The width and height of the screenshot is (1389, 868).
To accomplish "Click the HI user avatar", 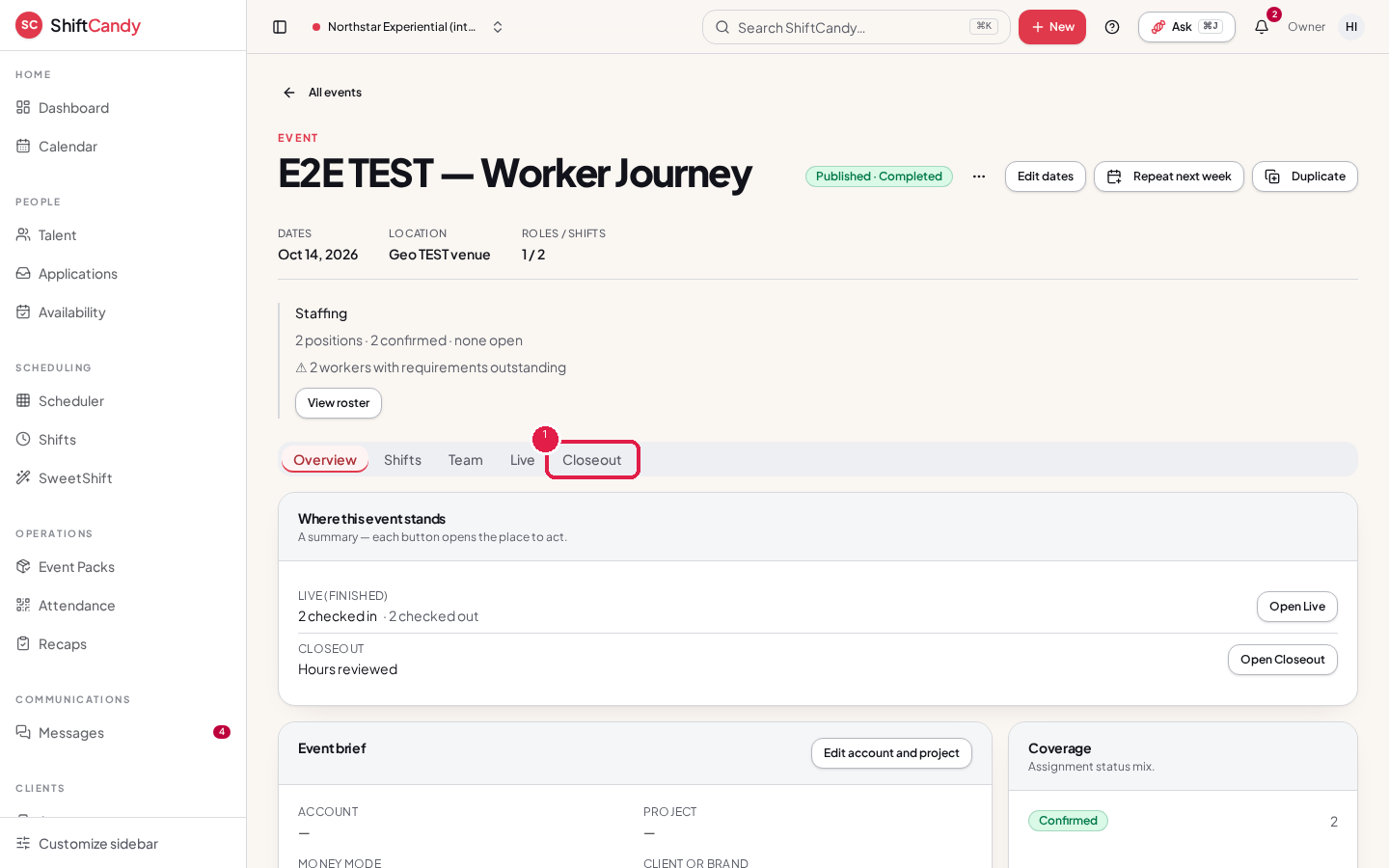I will [x=1351, y=27].
